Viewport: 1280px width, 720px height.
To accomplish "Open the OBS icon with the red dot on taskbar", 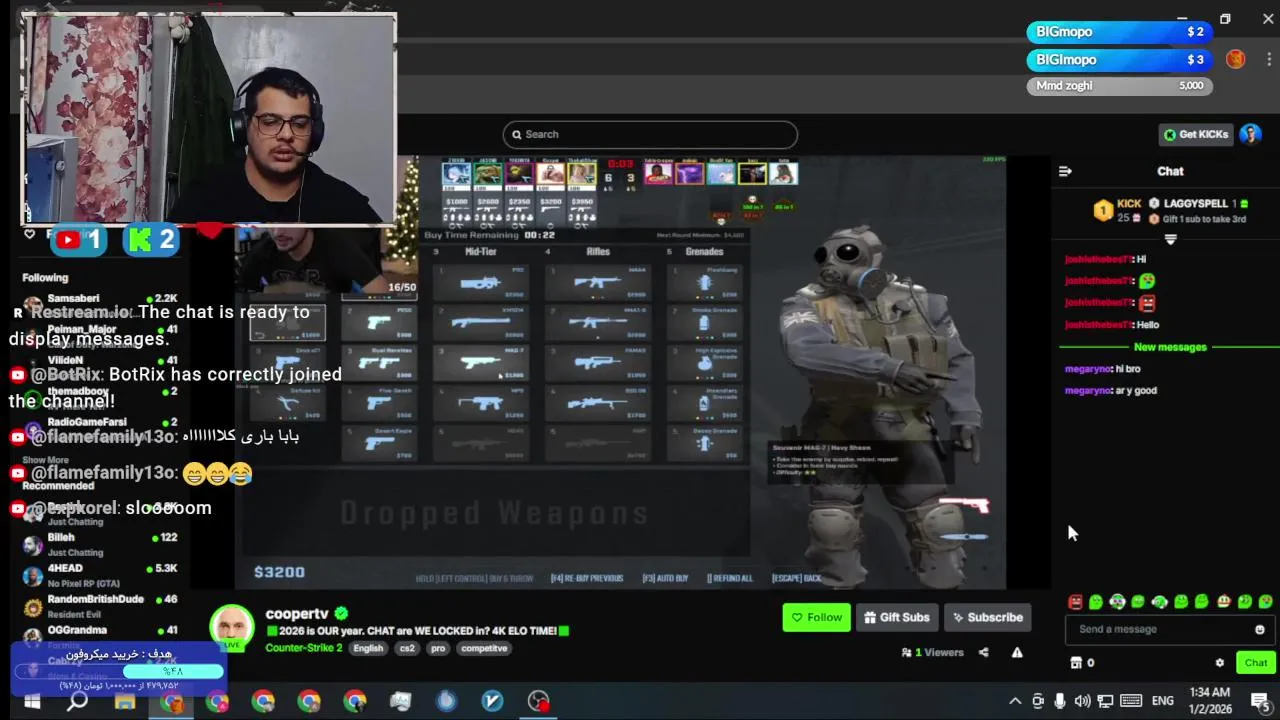I will [539, 701].
